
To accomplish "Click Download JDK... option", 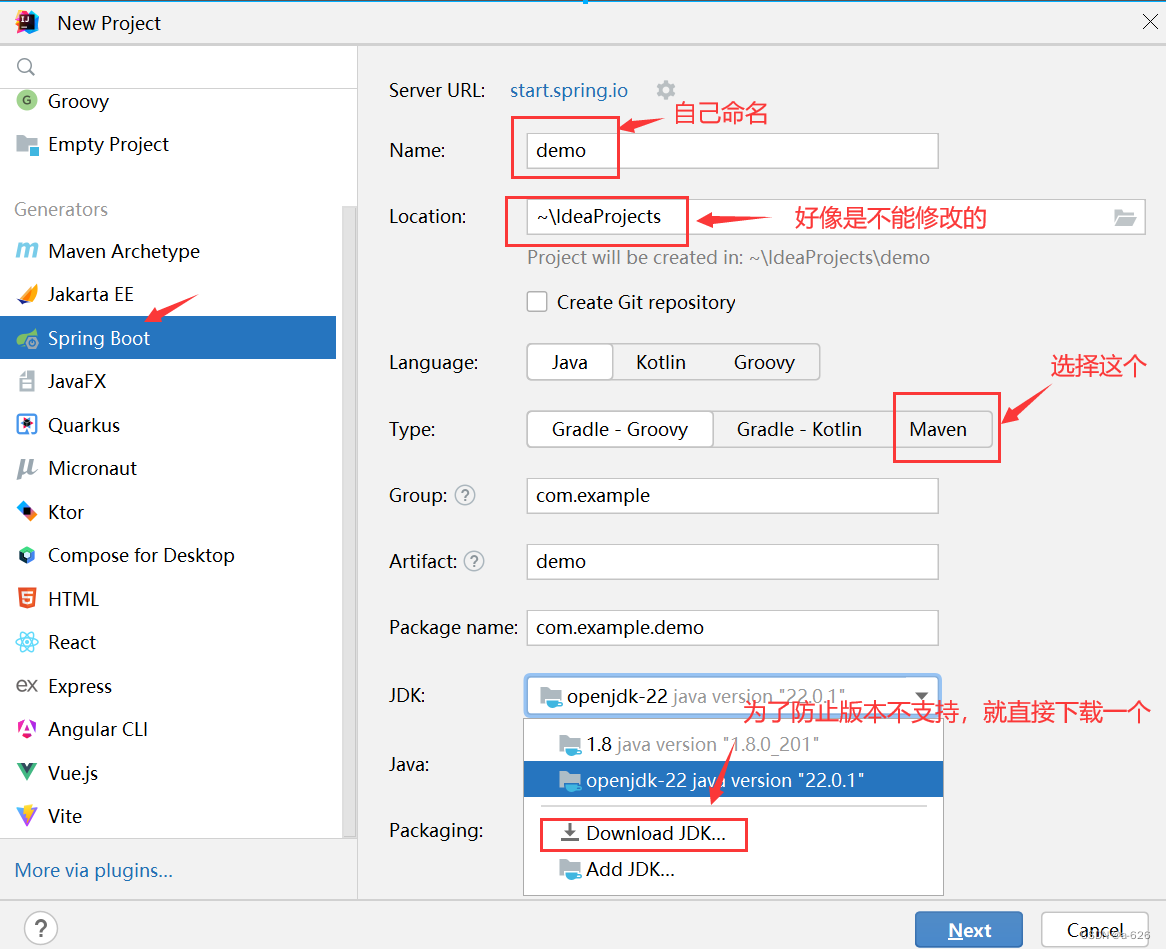I will coord(643,833).
